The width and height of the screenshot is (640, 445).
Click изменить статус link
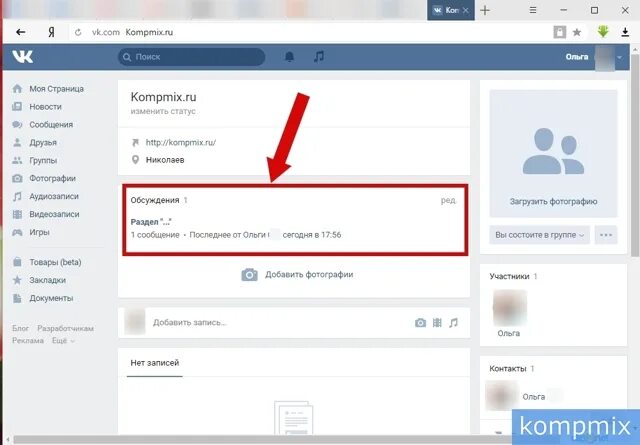click(x=163, y=111)
